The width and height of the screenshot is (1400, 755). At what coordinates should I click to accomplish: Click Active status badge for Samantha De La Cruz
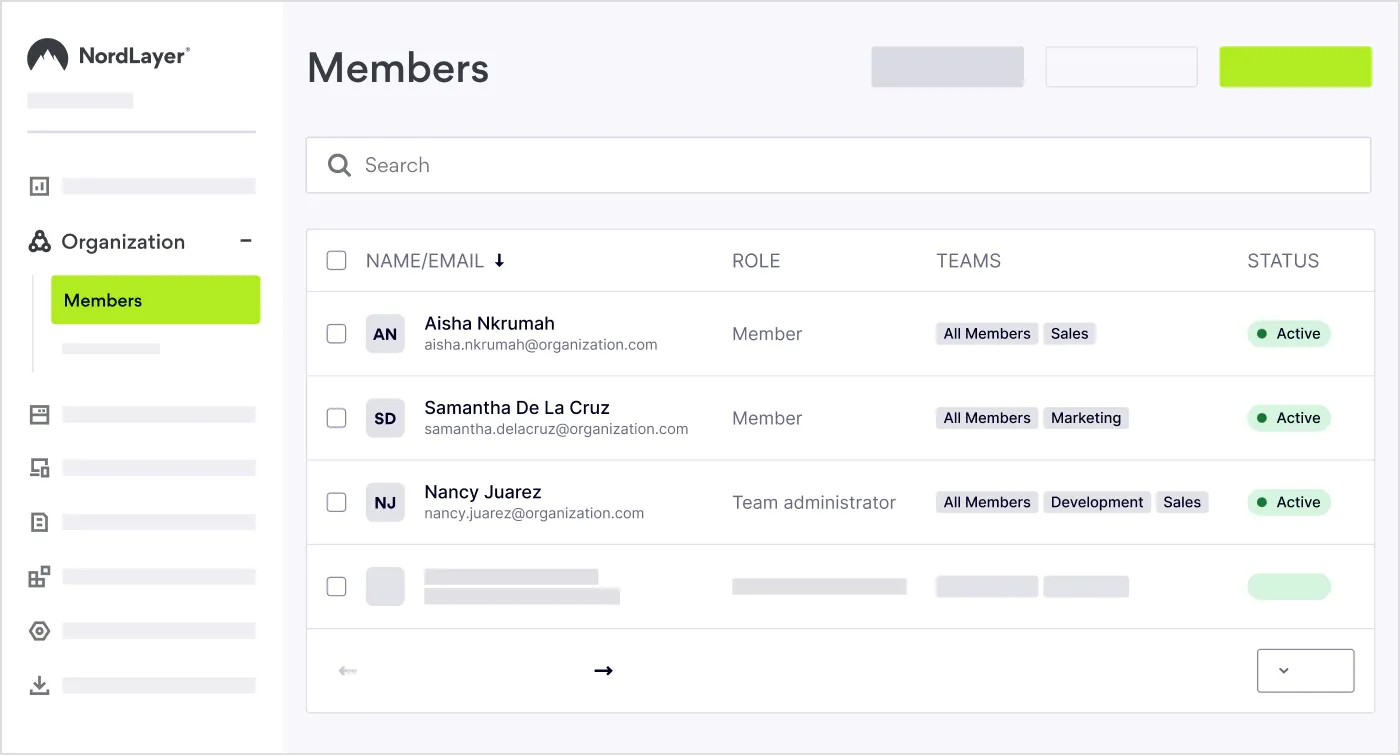click(1289, 418)
